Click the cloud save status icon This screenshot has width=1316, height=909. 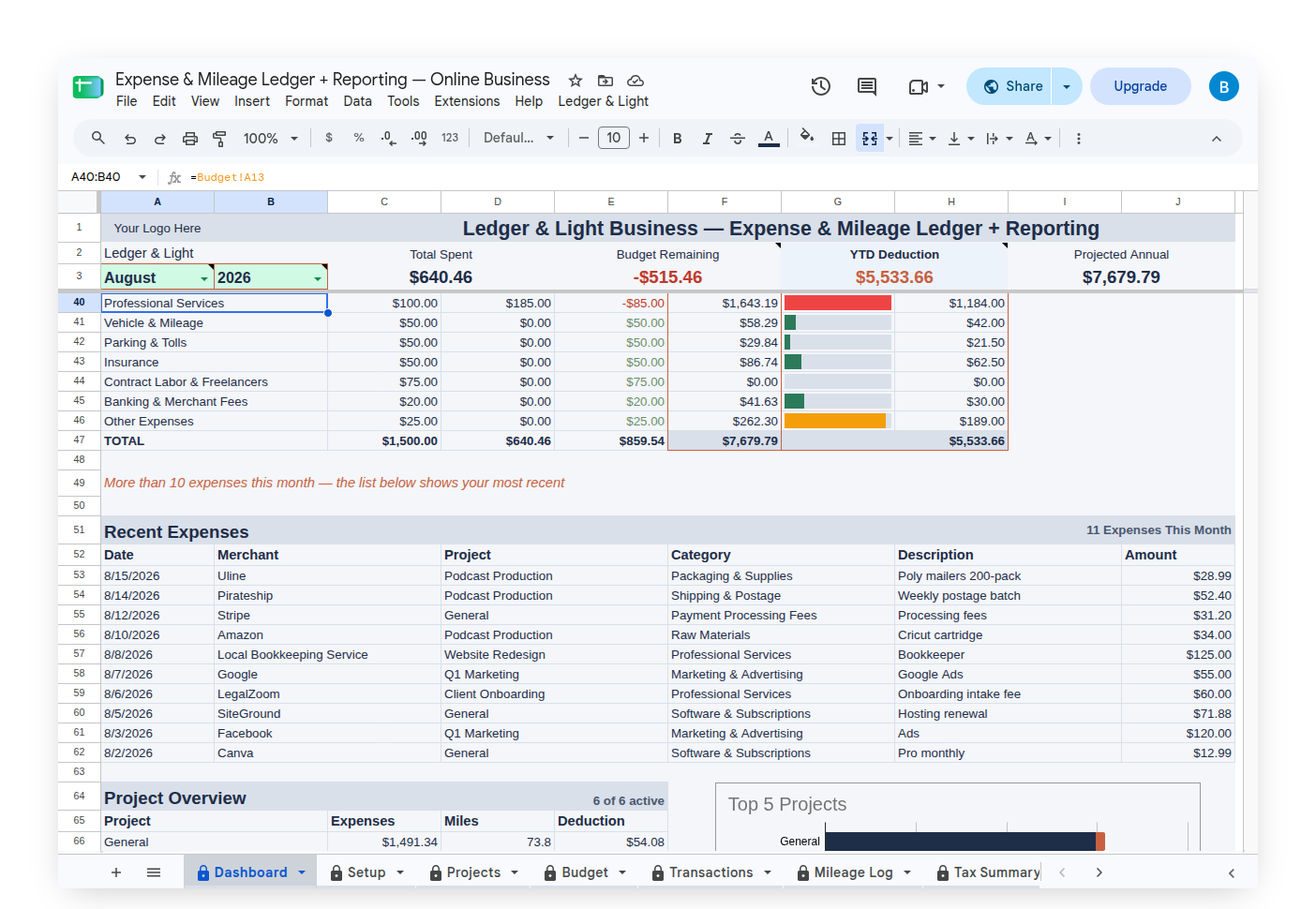(636, 81)
